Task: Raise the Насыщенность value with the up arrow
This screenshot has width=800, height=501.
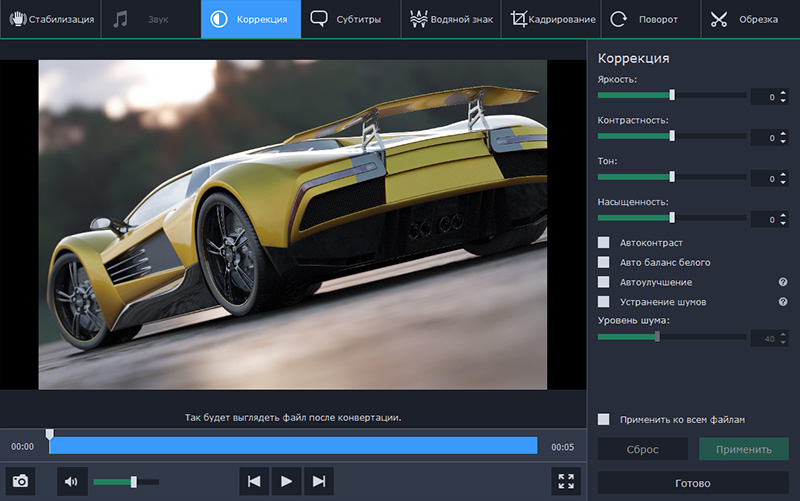Action: coord(783,215)
